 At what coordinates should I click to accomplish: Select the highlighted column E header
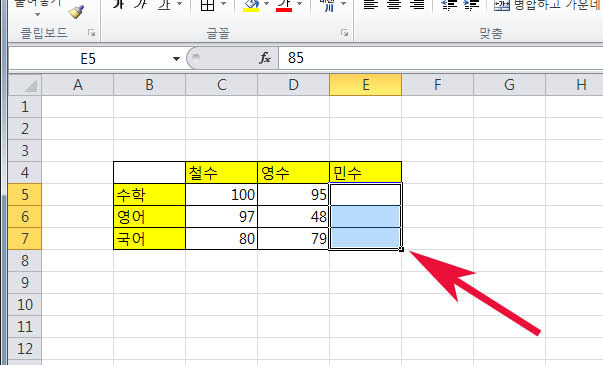(365, 85)
